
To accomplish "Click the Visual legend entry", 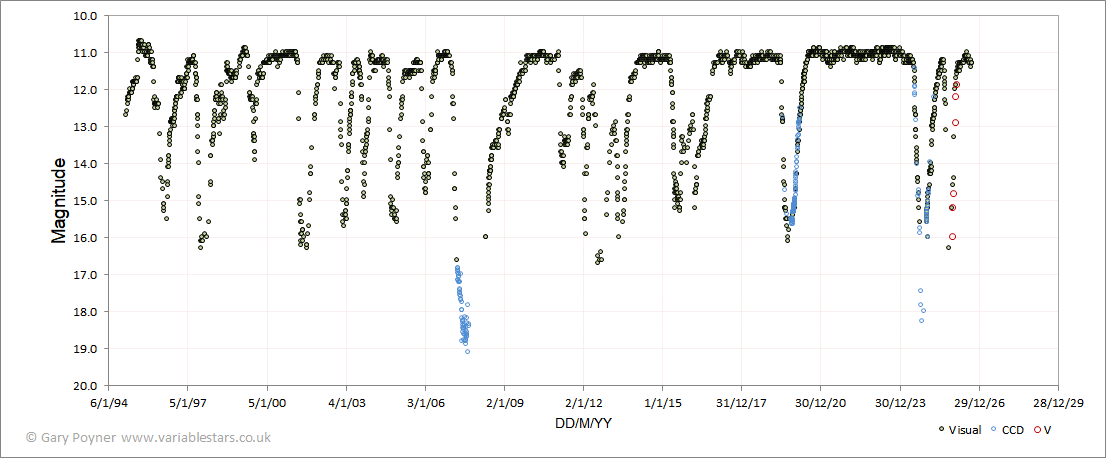I will pos(959,429).
